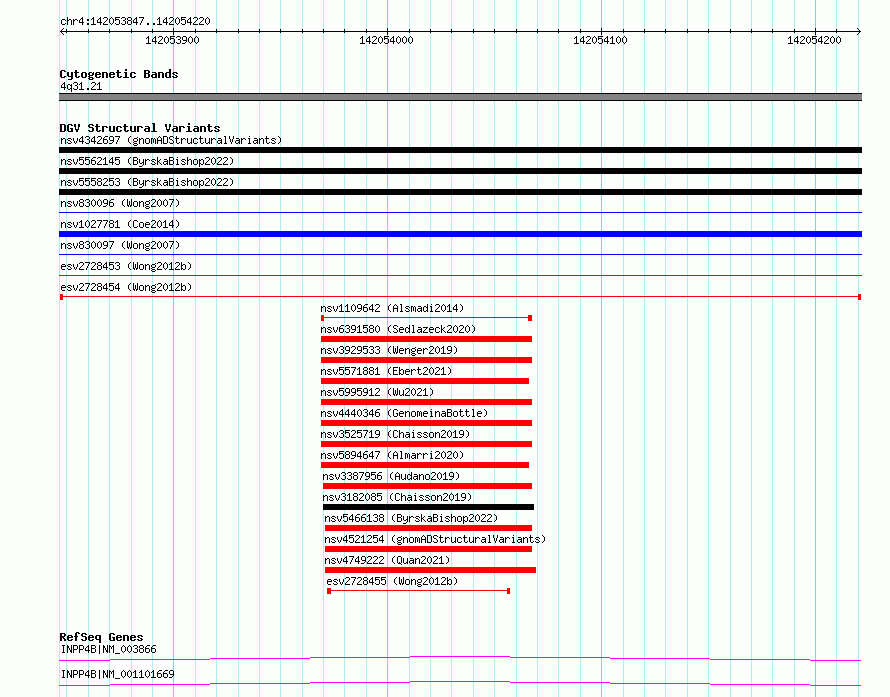Viewport: 890px width, 697px height.
Task: Click ruler position 142054100
Action: (x=600, y=40)
